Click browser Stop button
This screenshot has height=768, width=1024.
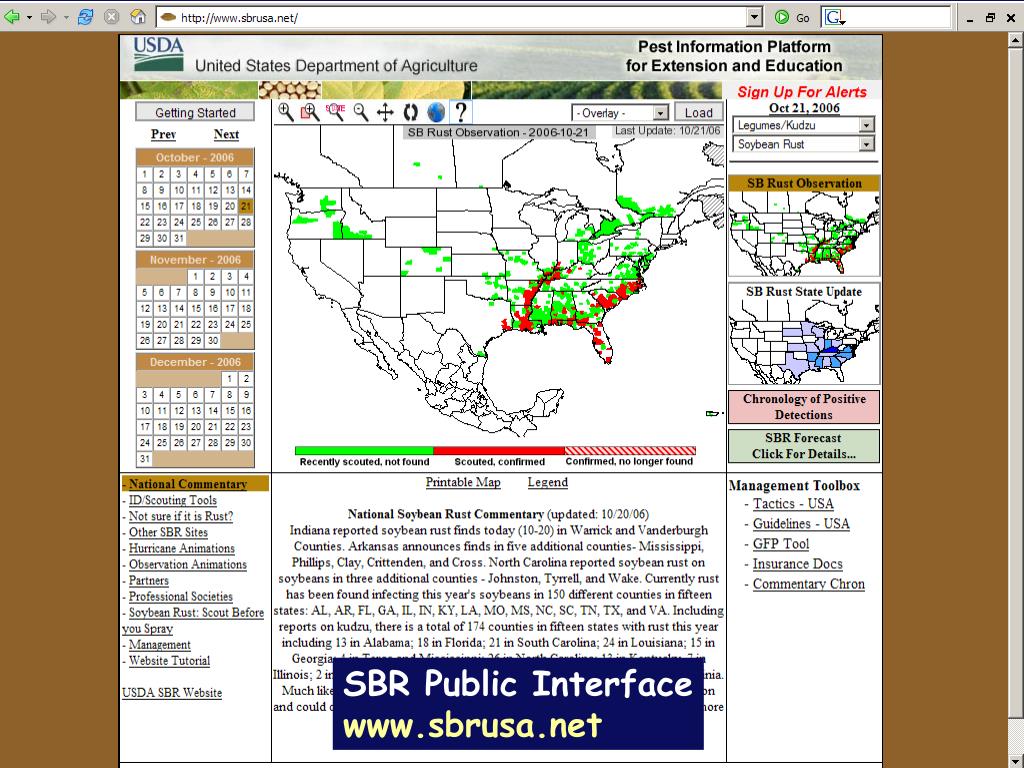(x=112, y=17)
